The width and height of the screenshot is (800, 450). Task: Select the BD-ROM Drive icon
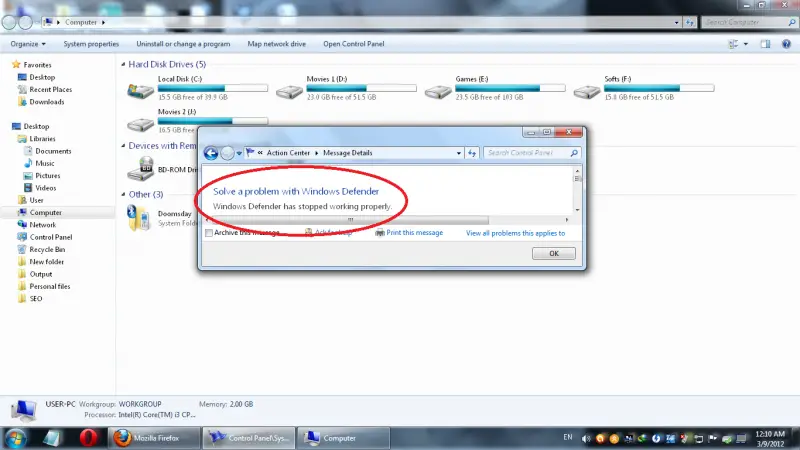[140, 168]
